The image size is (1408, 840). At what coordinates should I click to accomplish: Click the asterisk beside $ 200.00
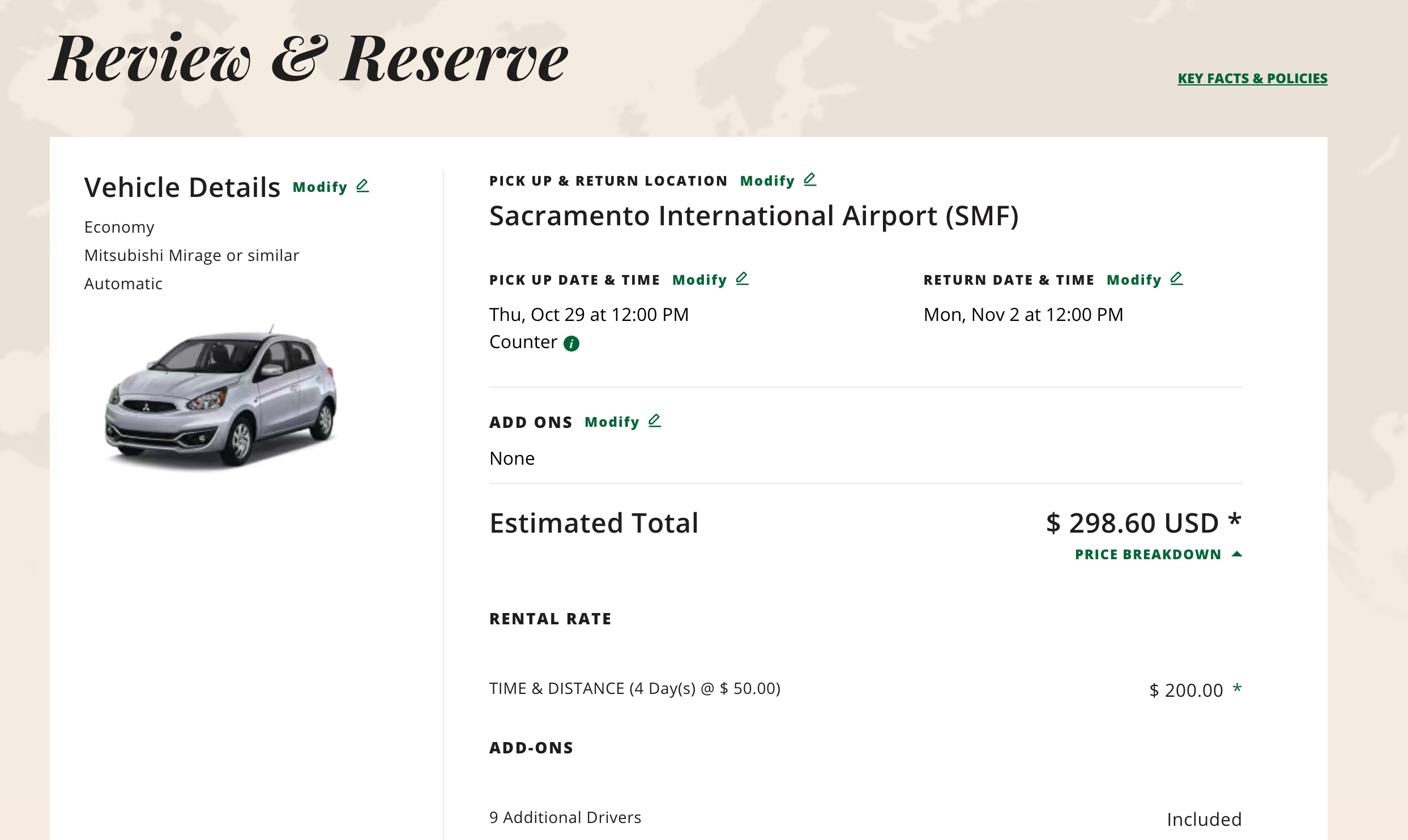click(x=1237, y=689)
